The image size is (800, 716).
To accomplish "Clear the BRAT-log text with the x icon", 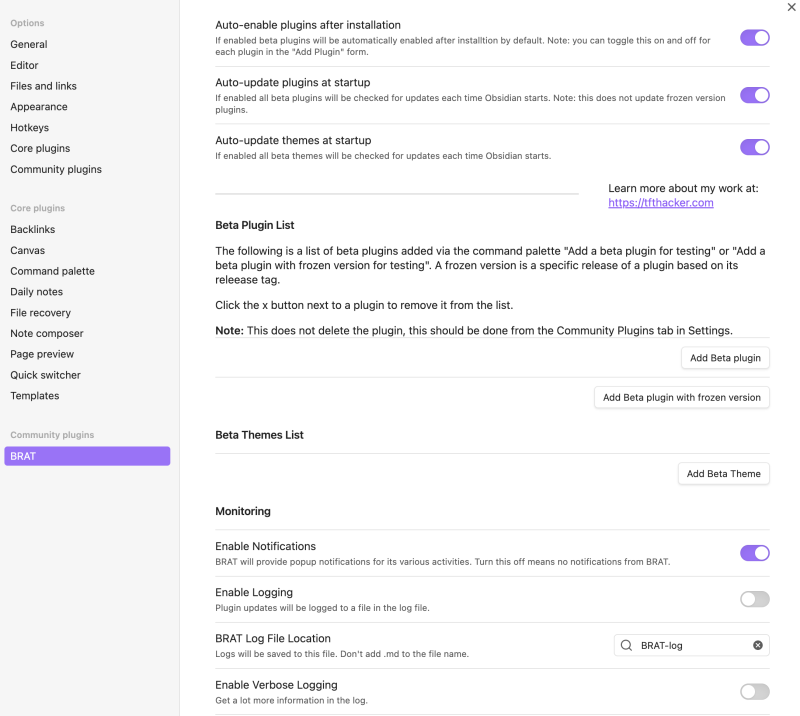I will pyautogui.click(x=757, y=645).
